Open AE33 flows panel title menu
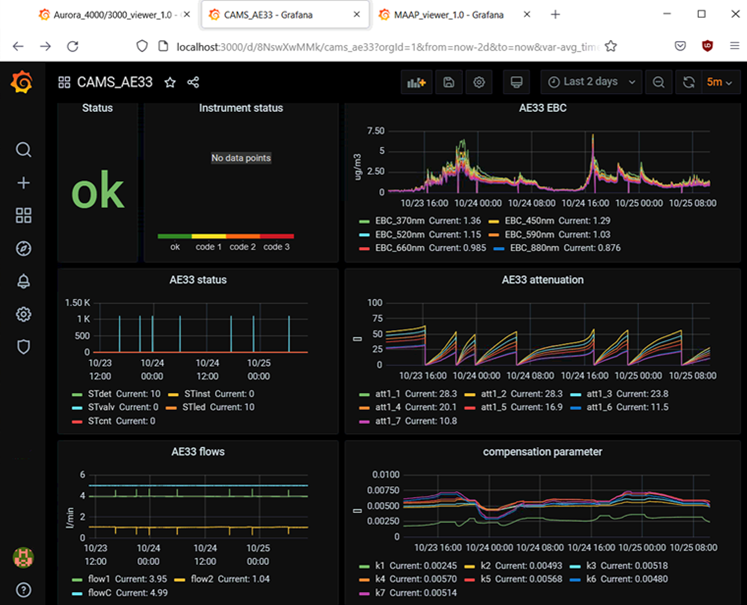Image resolution: width=747 pixels, height=605 pixels. 198,452
